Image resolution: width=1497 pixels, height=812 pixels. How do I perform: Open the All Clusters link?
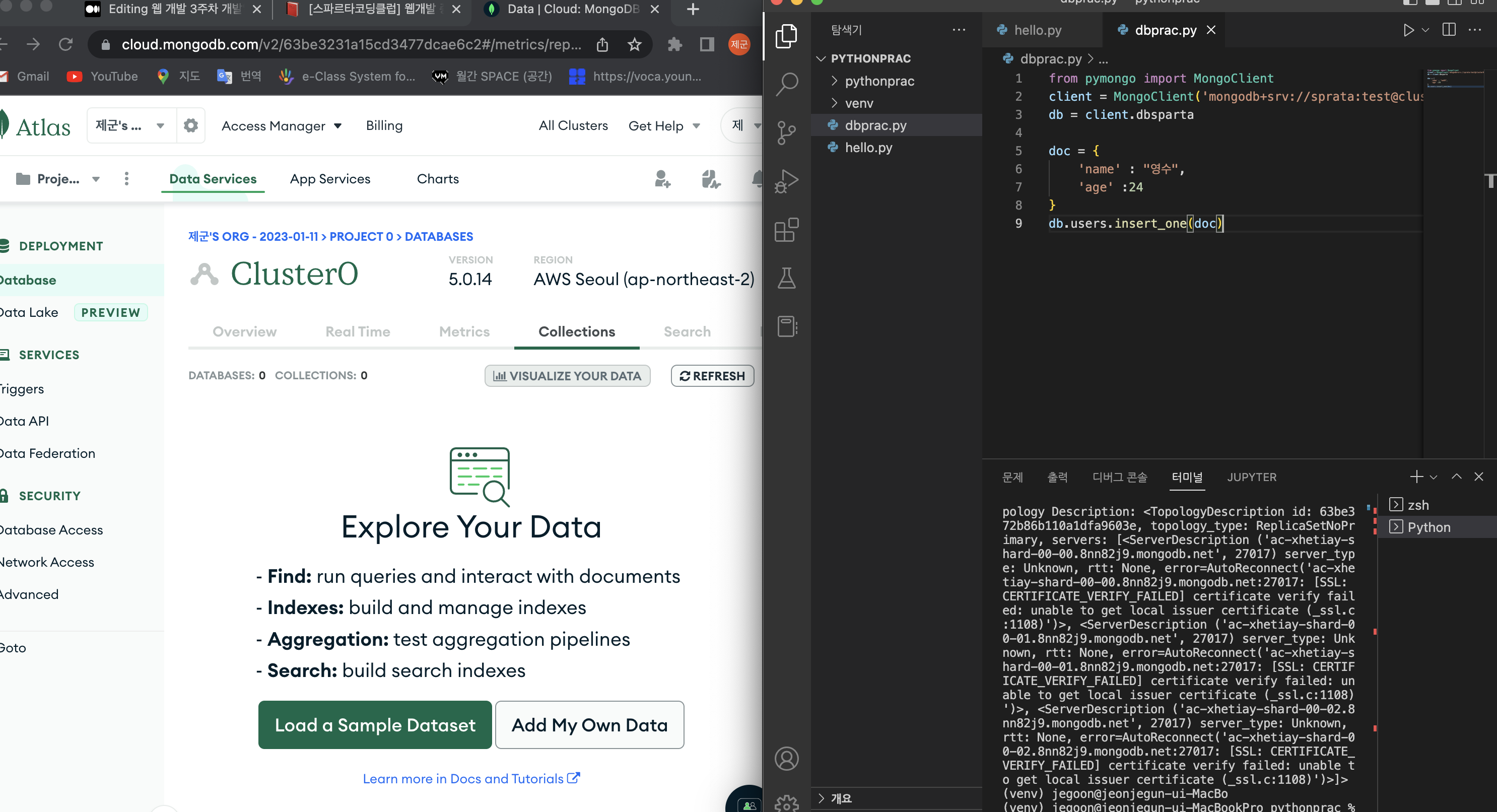tap(573, 125)
